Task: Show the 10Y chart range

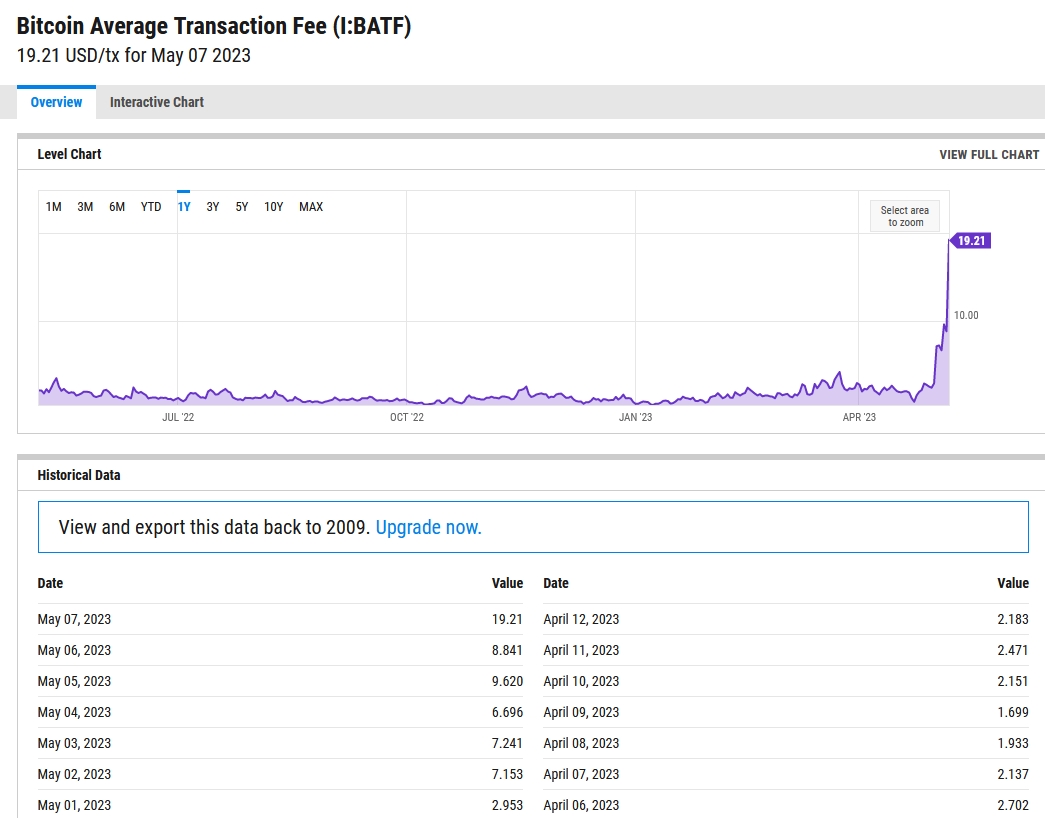Action: (x=273, y=207)
